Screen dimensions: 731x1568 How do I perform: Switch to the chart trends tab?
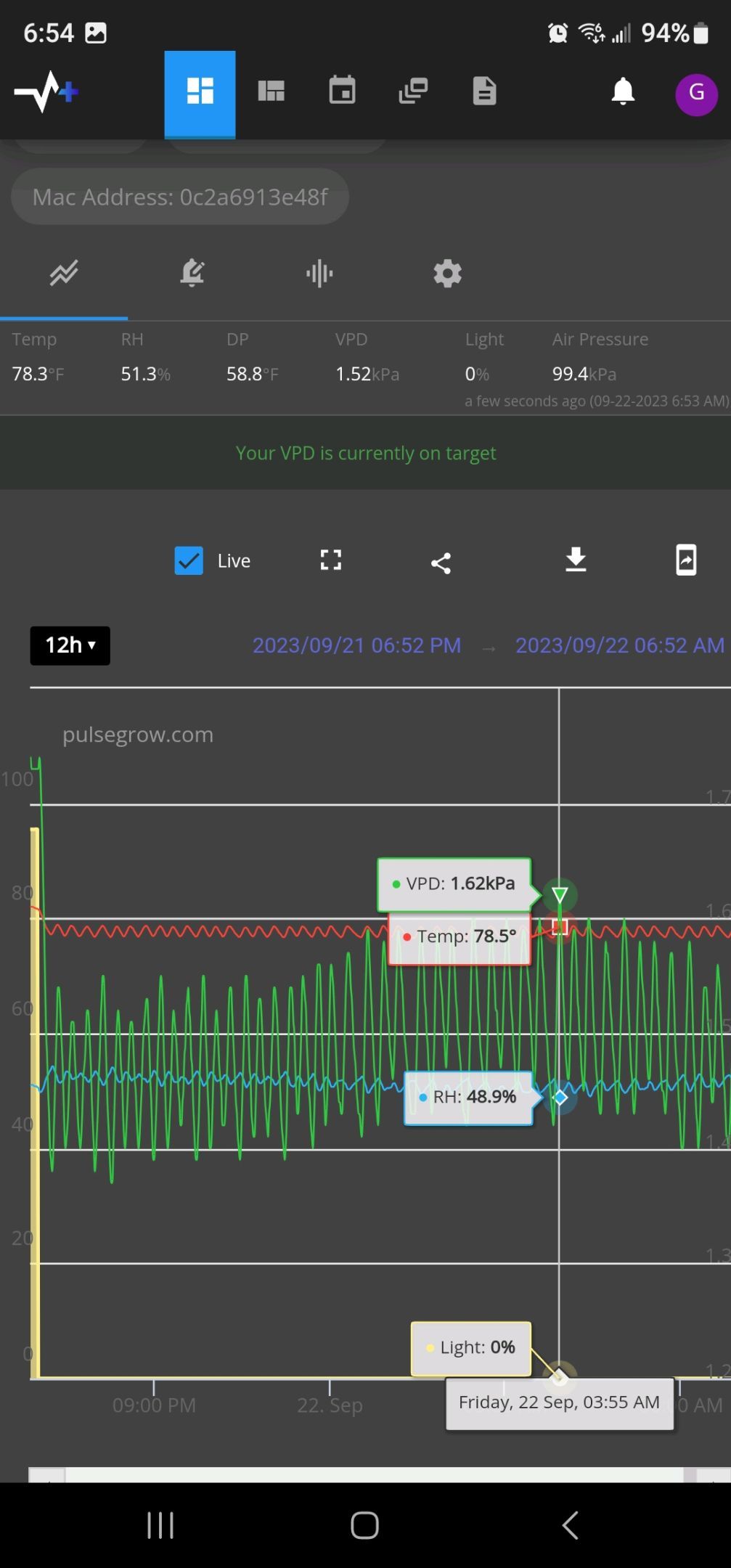64,274
